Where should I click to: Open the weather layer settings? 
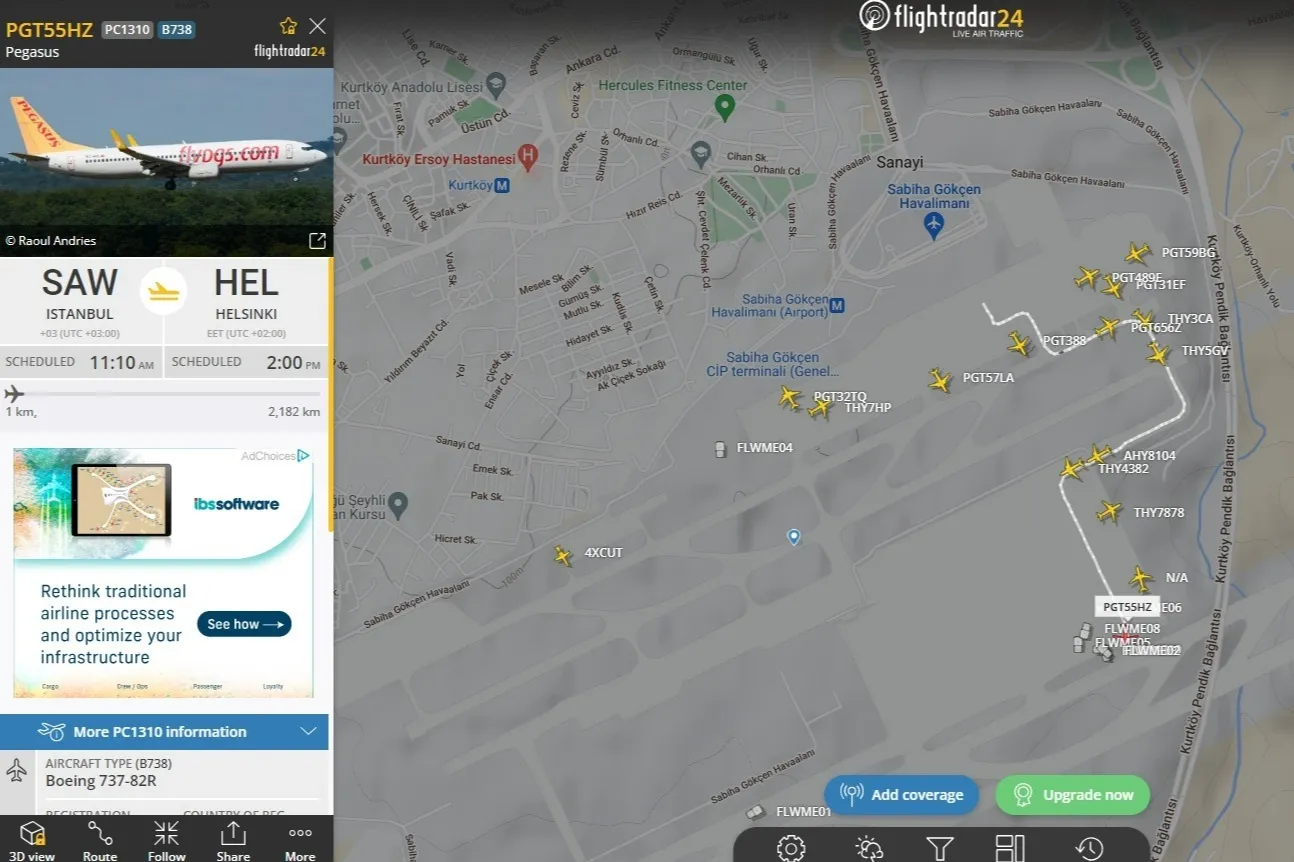[869, 848]
